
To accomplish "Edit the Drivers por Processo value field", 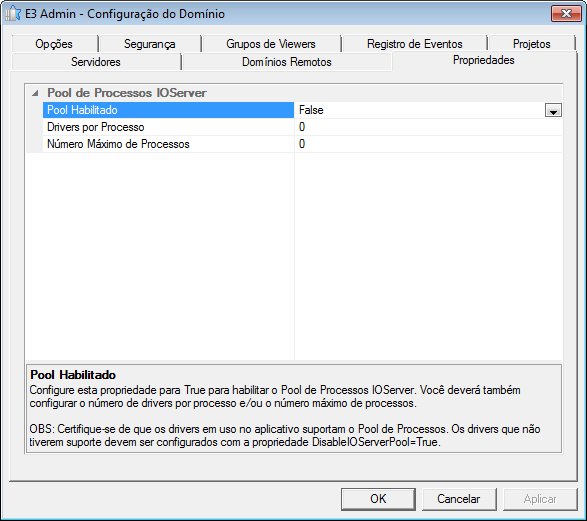I will pyautogui.click(x=428, y=127).
